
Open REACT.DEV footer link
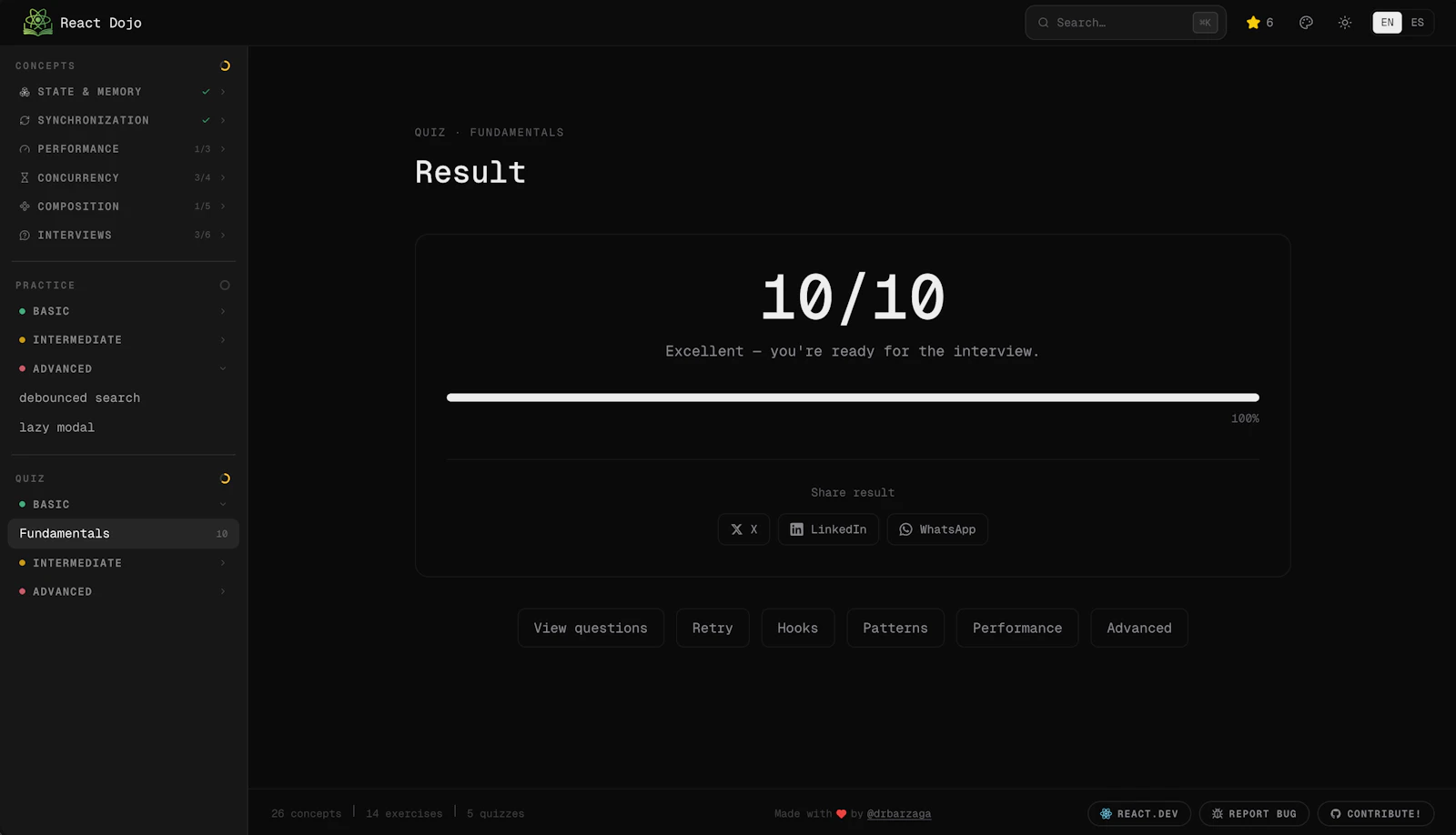pyautogui.click(x=1139, y=814)
